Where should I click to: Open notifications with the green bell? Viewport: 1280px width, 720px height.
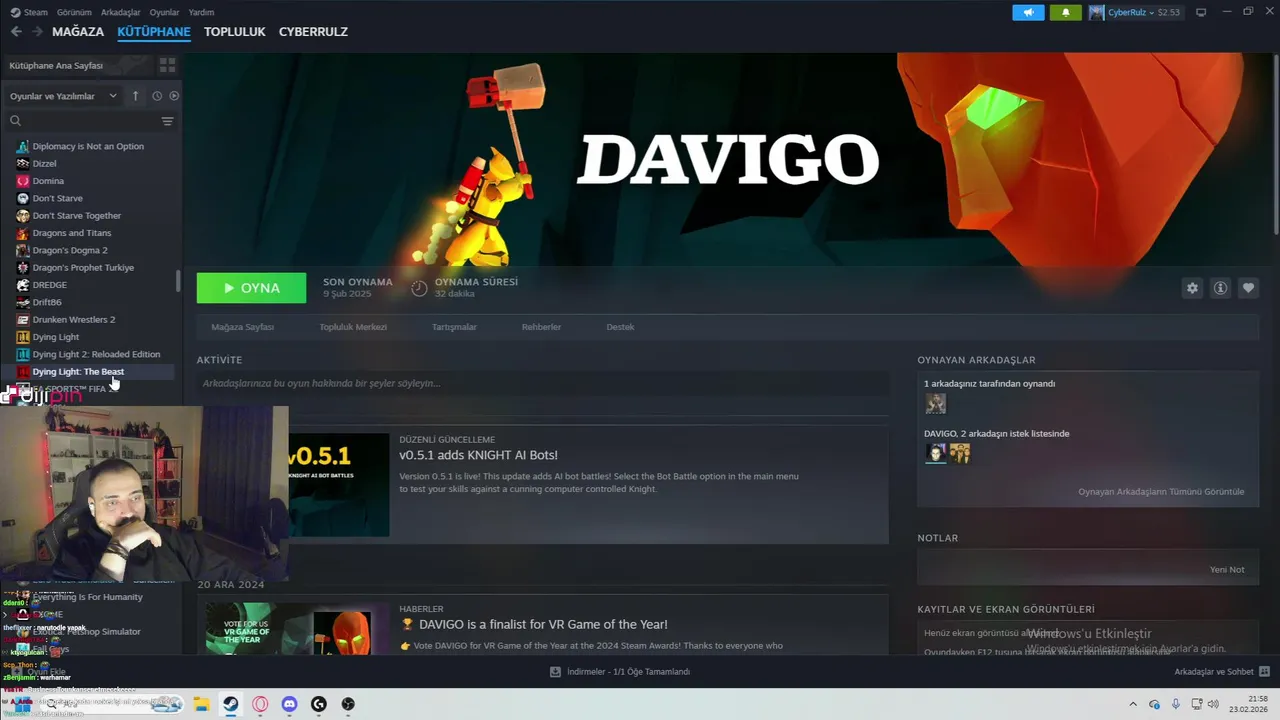(x=1066, y=12)
